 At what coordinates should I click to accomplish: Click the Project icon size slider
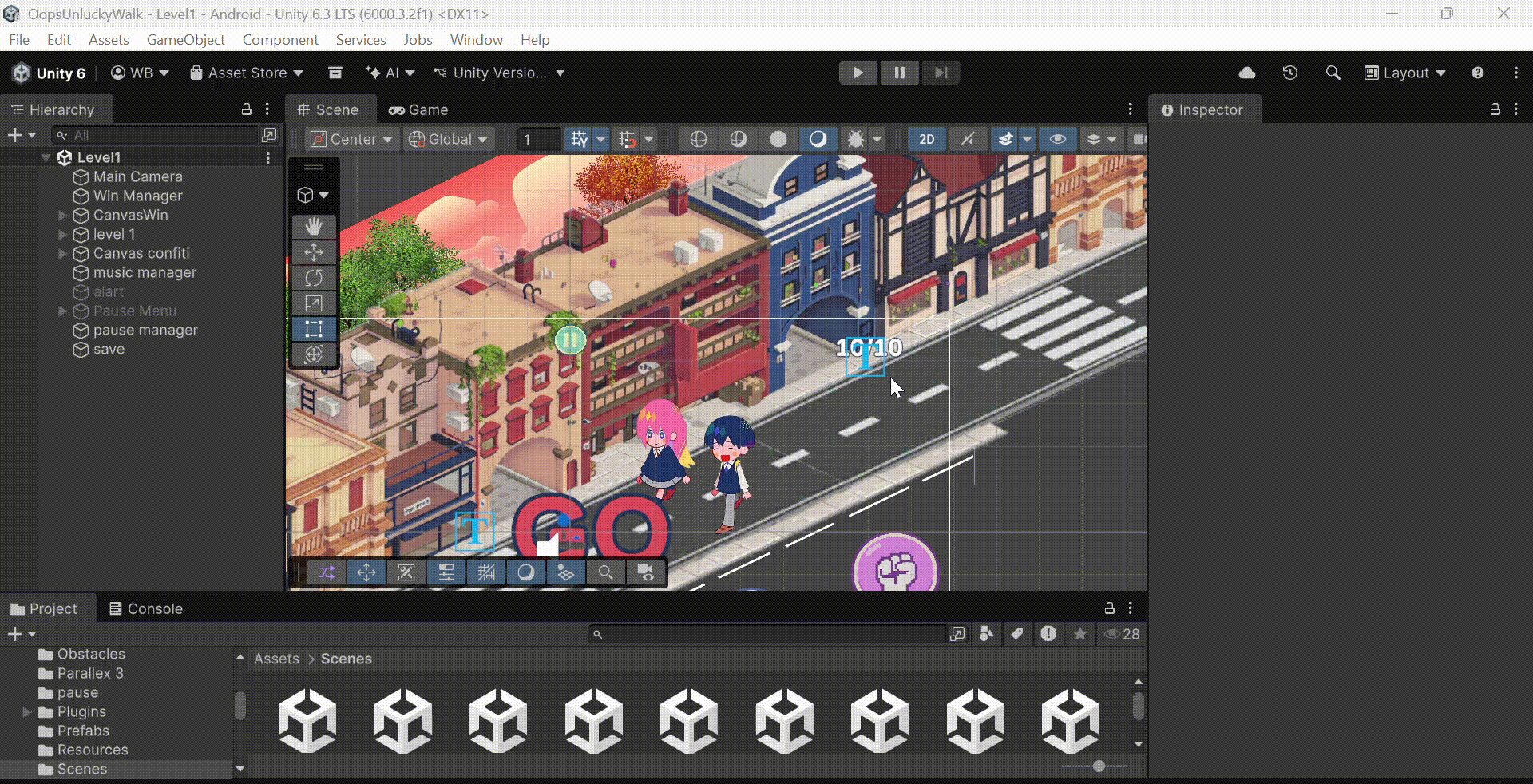pos(1099,766)
